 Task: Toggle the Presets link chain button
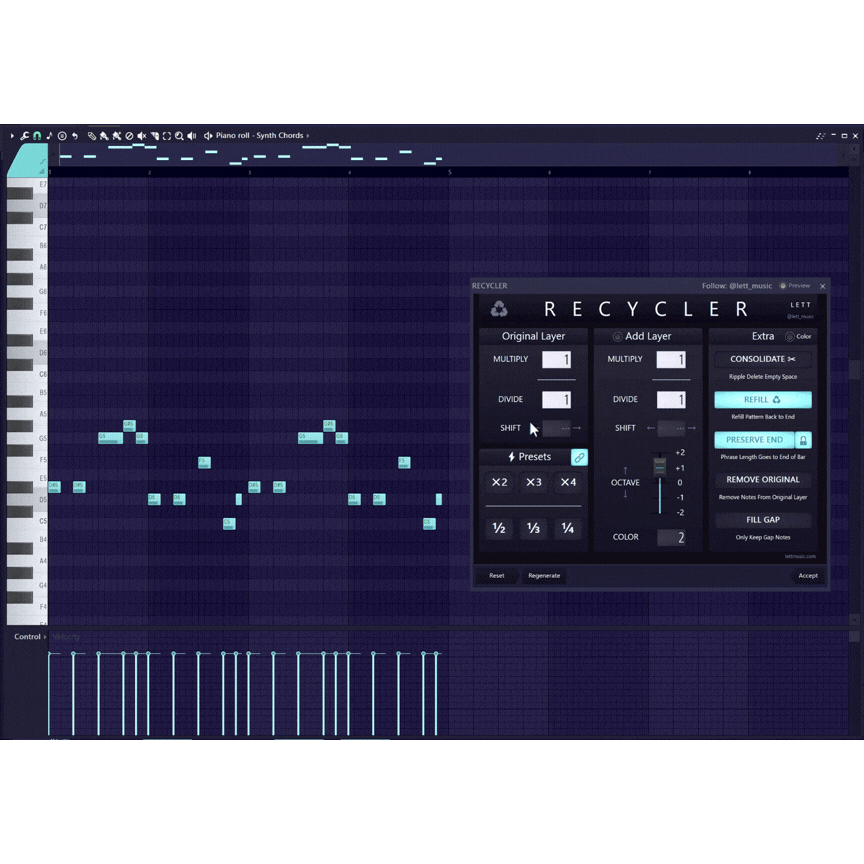[579, 457]
